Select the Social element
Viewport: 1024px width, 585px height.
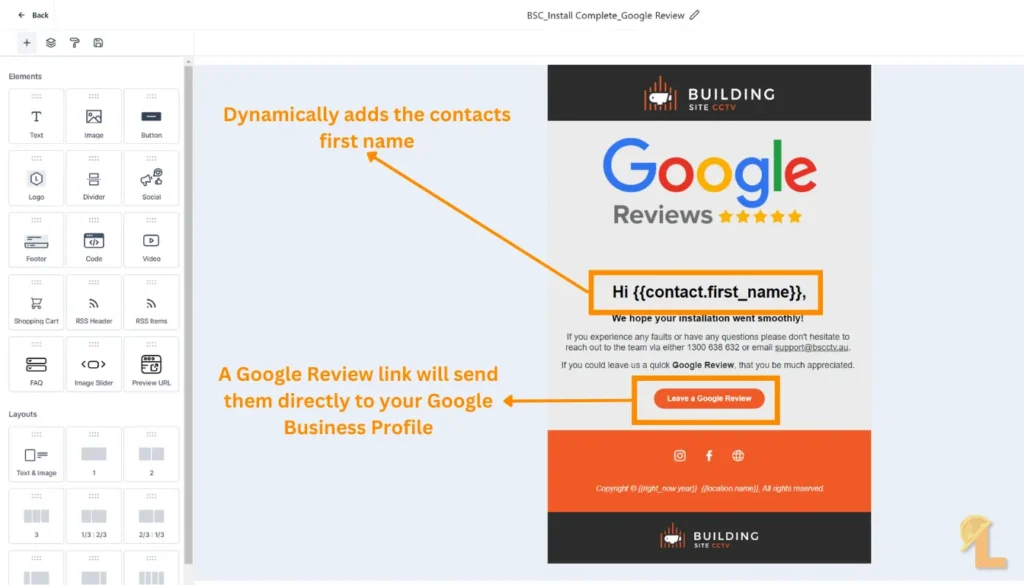click(x=152, y=178)
